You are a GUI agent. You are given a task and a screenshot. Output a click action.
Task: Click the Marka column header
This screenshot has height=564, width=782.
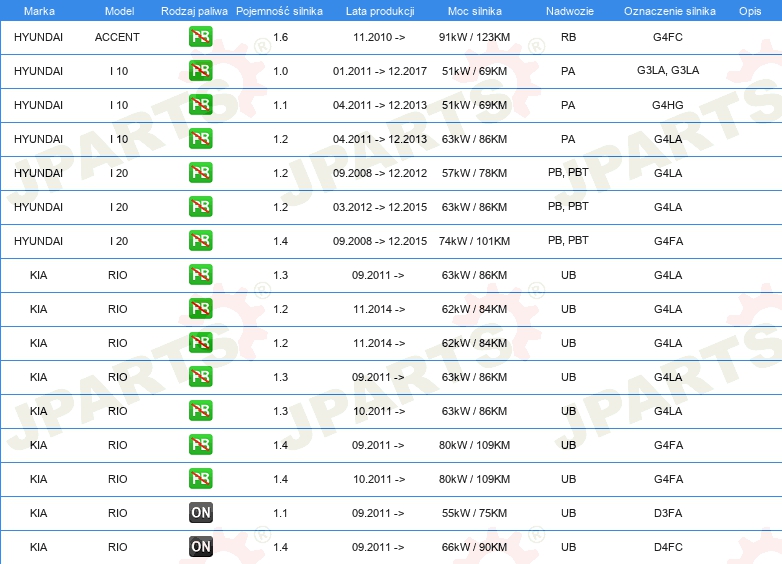38,10
